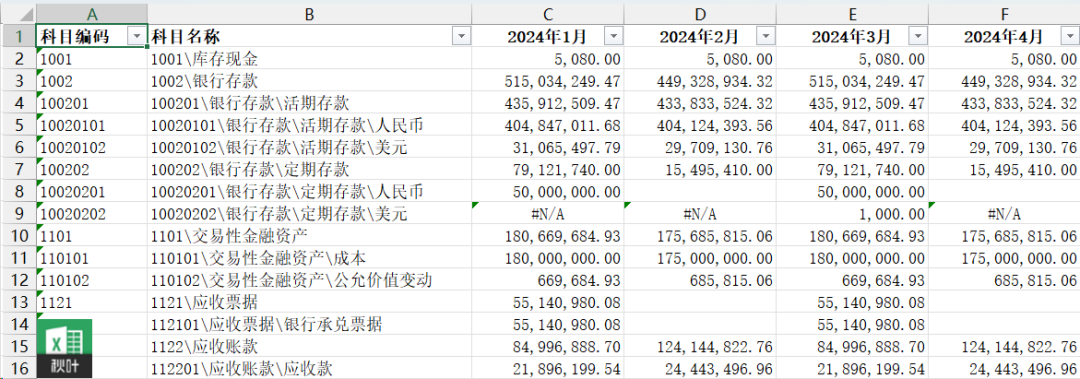Image resolution: width=1080 pixels, height=379 pixels.
Task: Select column D header
Action: (699, 14)
